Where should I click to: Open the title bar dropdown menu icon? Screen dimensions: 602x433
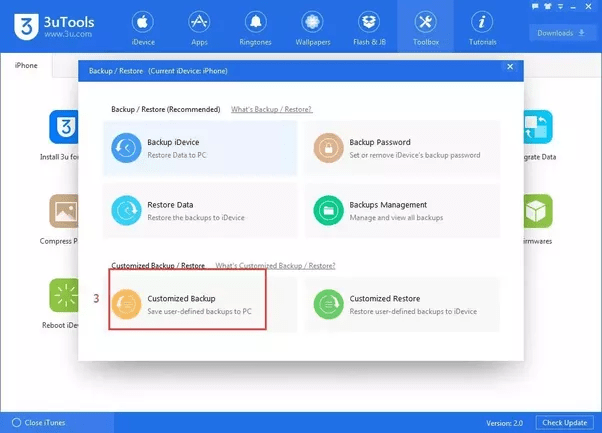(561, 7)
